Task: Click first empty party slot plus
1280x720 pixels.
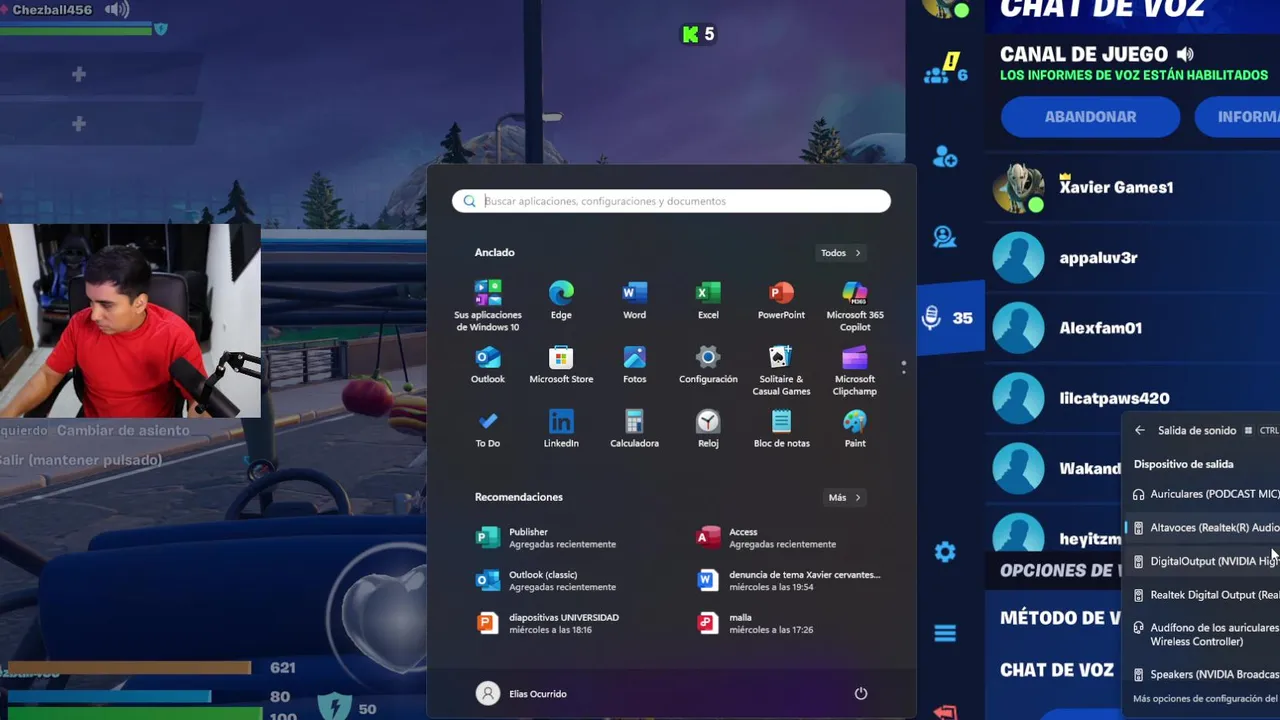Action: coord(79,74)
